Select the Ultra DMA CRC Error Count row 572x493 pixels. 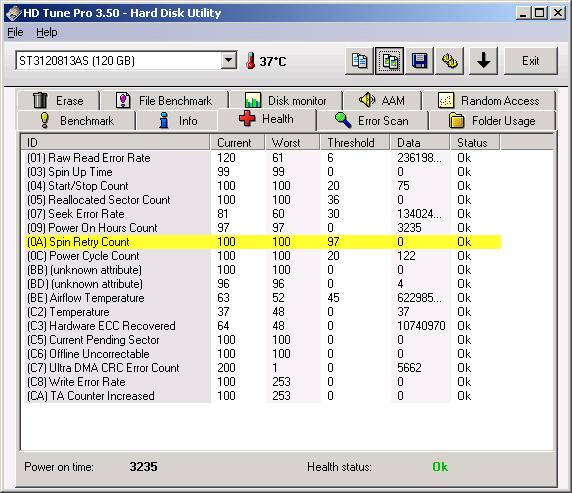point(263,368)
